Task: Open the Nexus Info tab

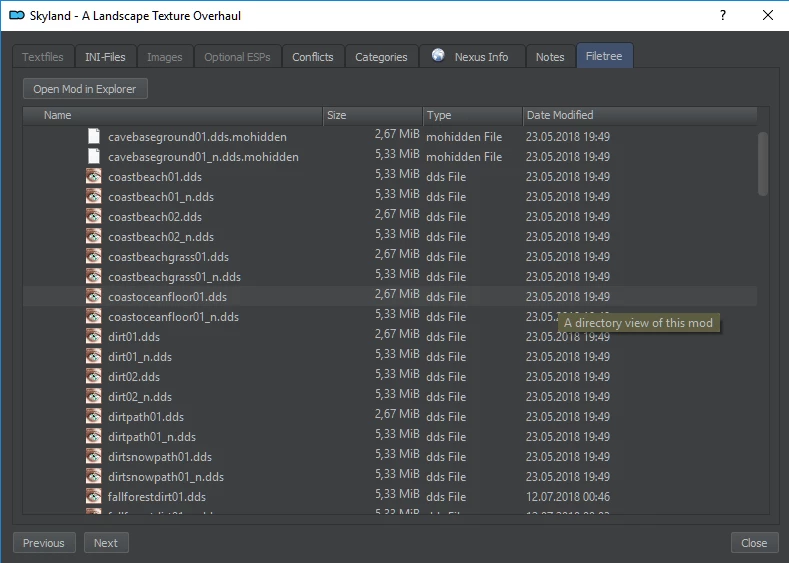Action: tap(472, 57)
